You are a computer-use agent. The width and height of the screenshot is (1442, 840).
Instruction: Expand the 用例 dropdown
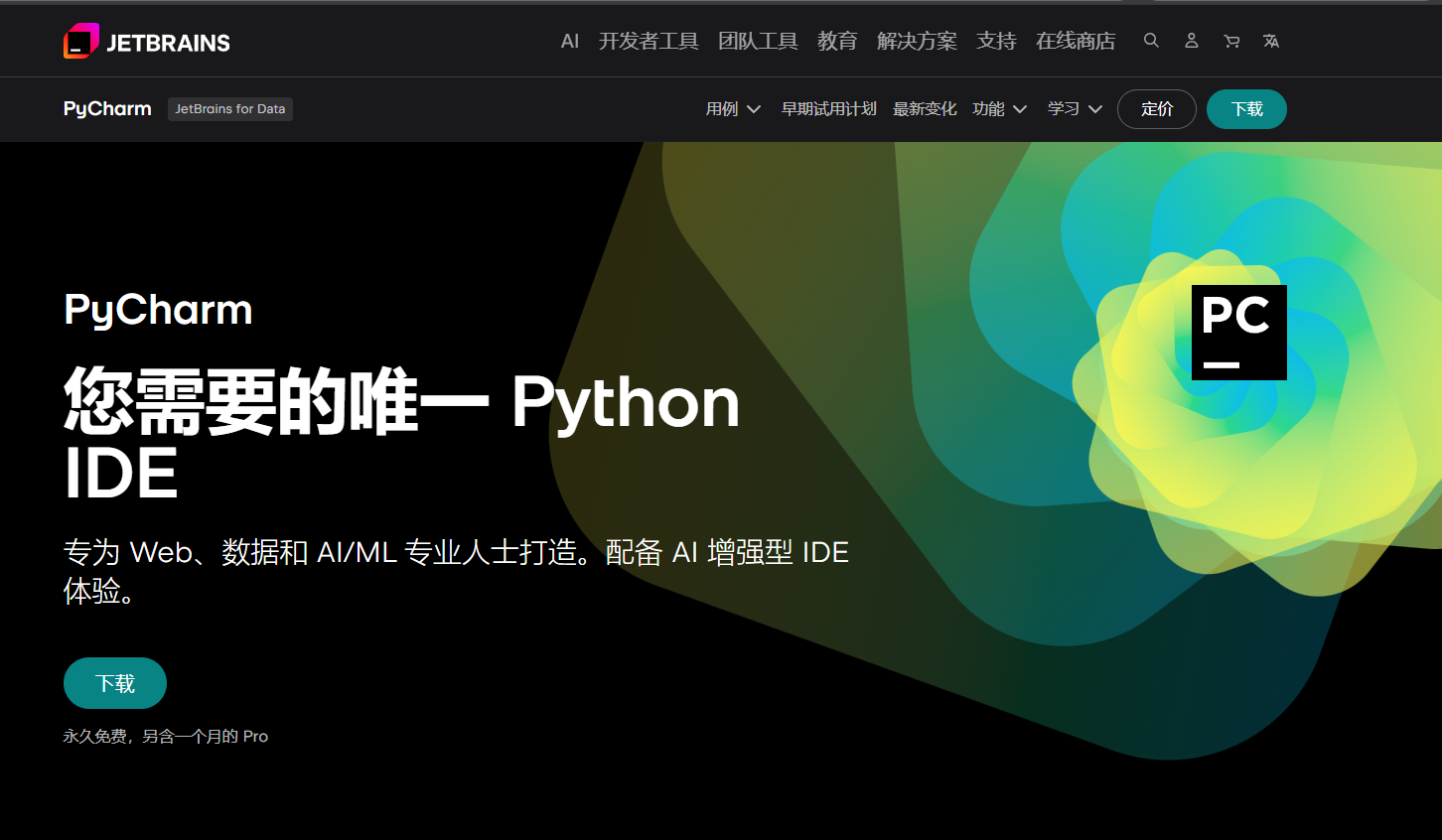(733, 109)
